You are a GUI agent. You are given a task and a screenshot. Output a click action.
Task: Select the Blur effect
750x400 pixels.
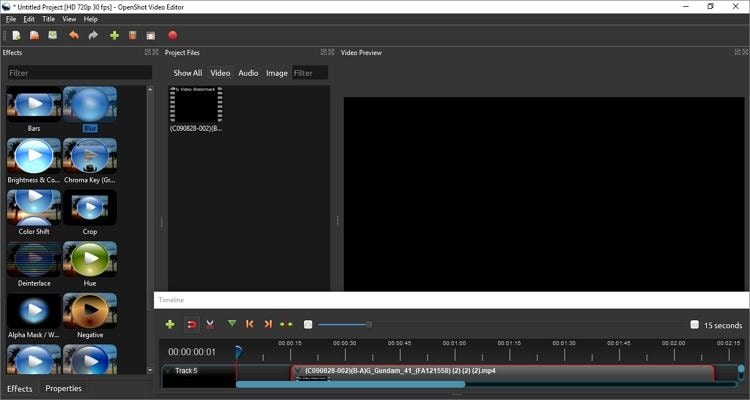click(x=90, y=109)
